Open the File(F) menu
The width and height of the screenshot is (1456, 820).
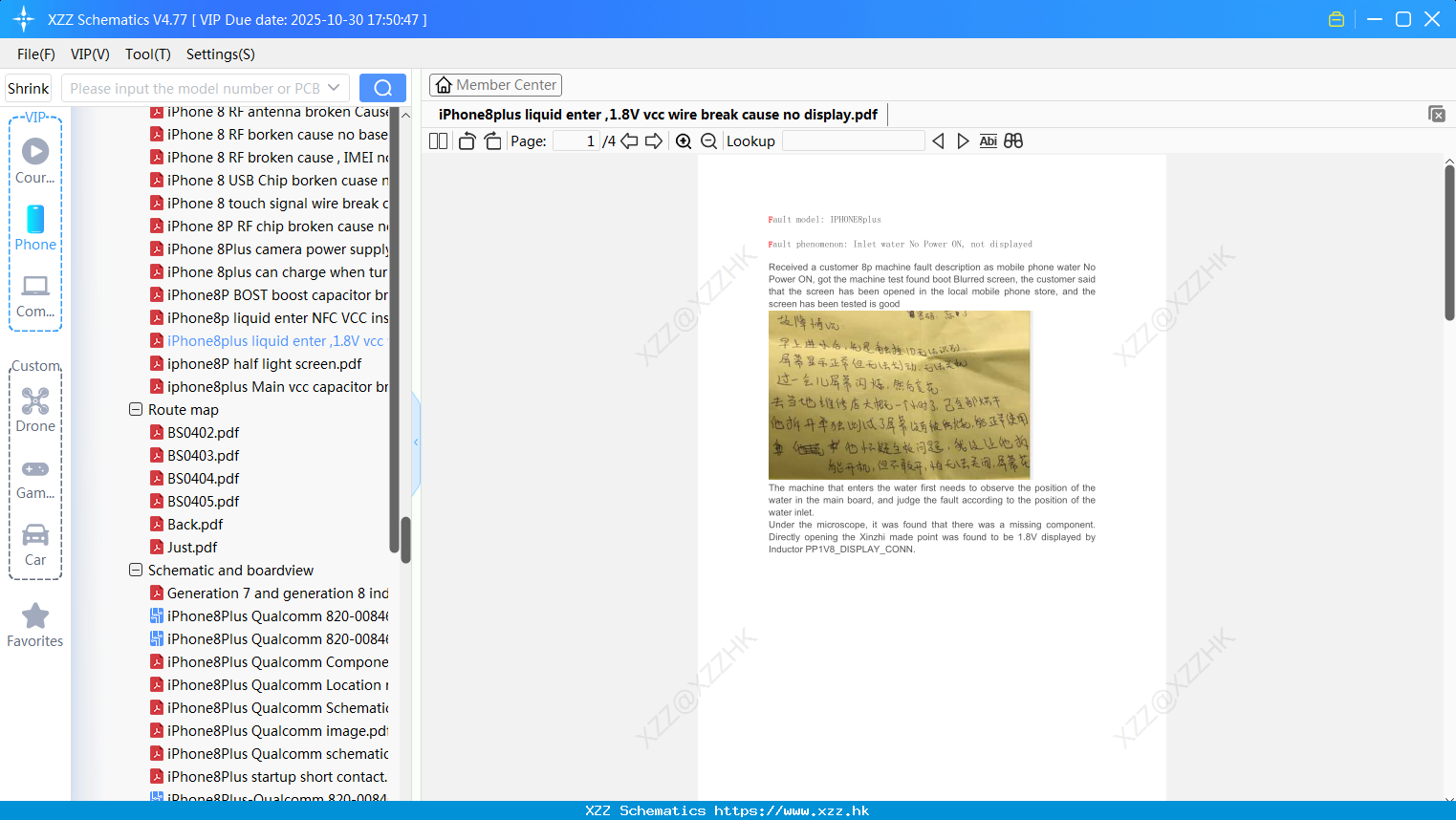(36, 54)
